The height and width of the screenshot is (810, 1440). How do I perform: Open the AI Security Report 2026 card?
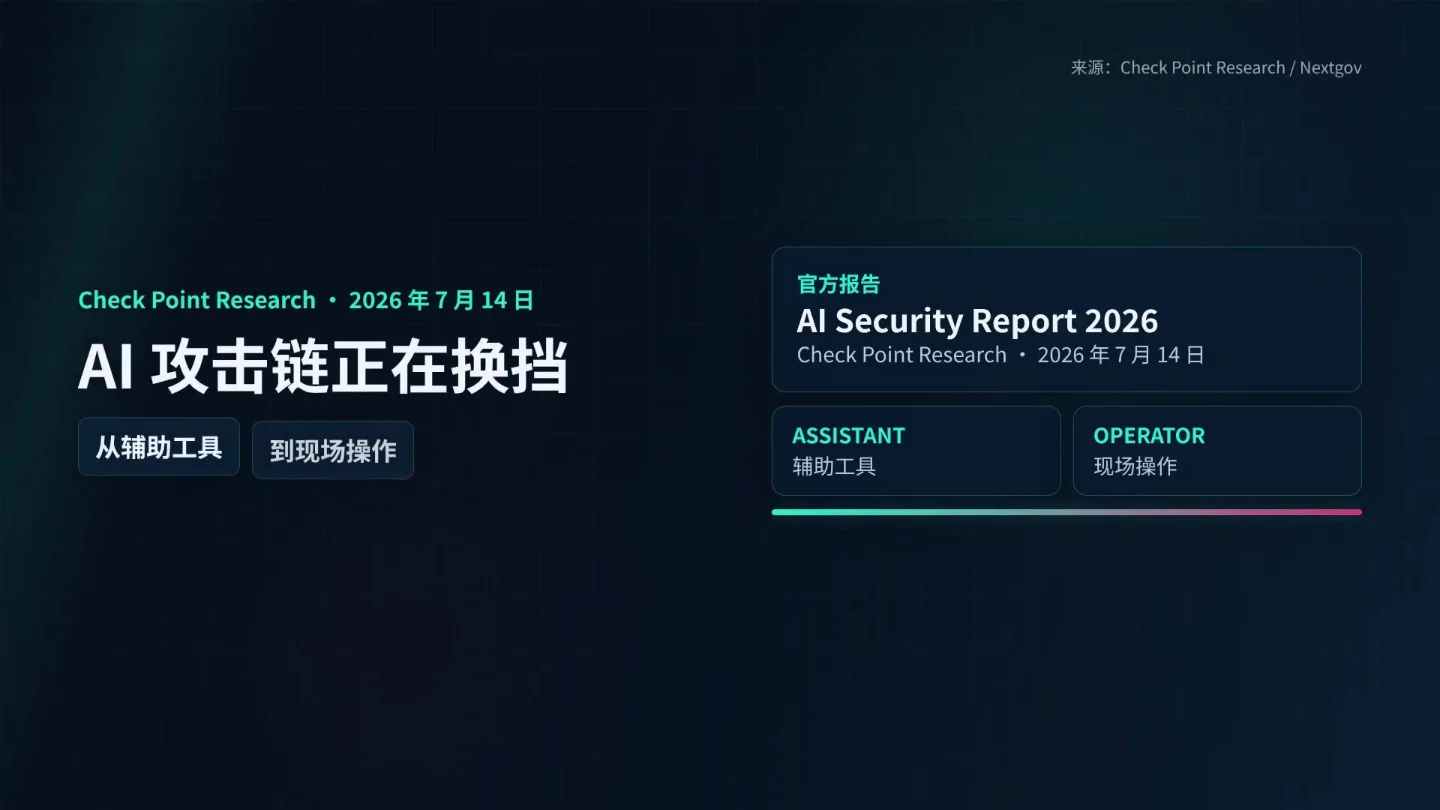(x=1067, y=319)
